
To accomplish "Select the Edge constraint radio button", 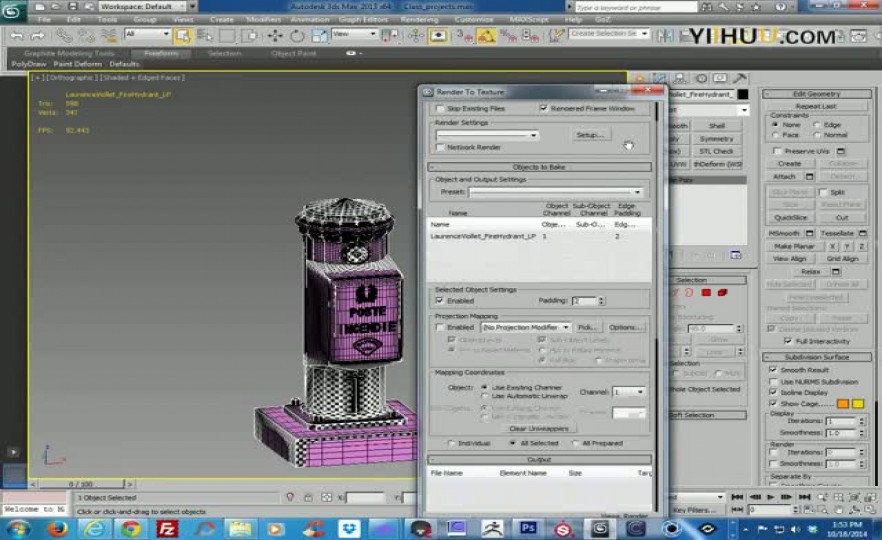I will click(x=816, y=125).
